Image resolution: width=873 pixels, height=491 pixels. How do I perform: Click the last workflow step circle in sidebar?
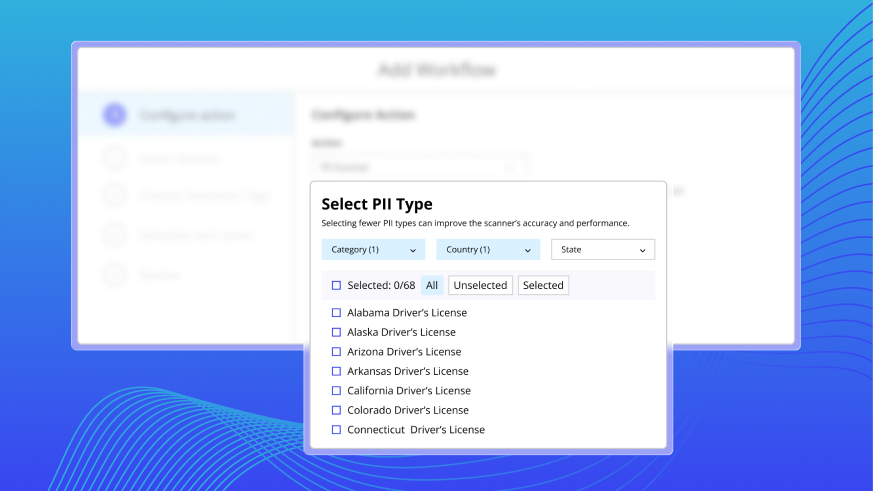[115, 273]
